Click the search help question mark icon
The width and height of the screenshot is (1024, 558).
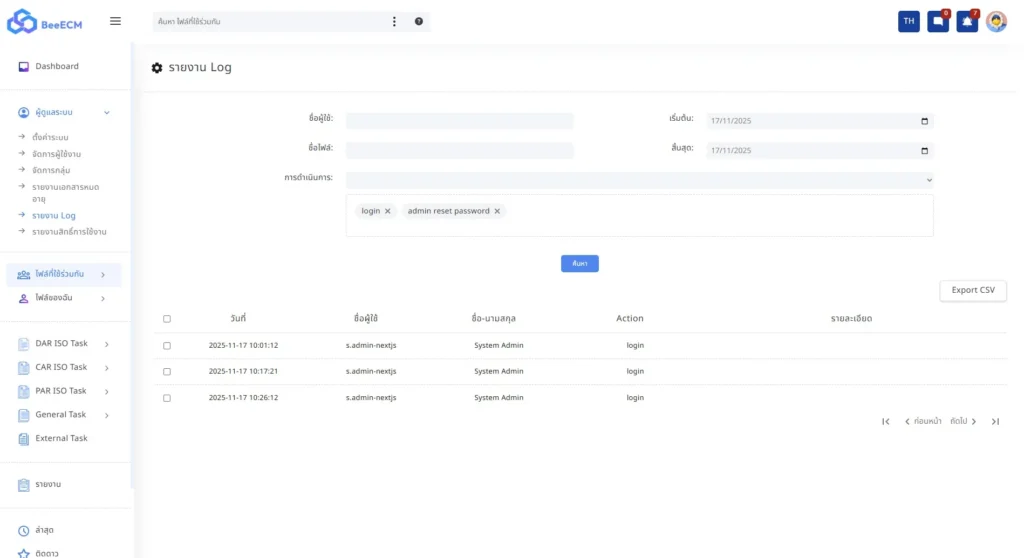pos(419,21)
